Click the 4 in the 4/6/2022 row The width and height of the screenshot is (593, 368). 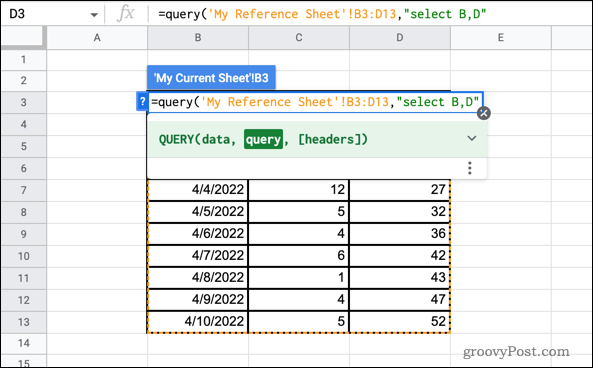point(299,233)
